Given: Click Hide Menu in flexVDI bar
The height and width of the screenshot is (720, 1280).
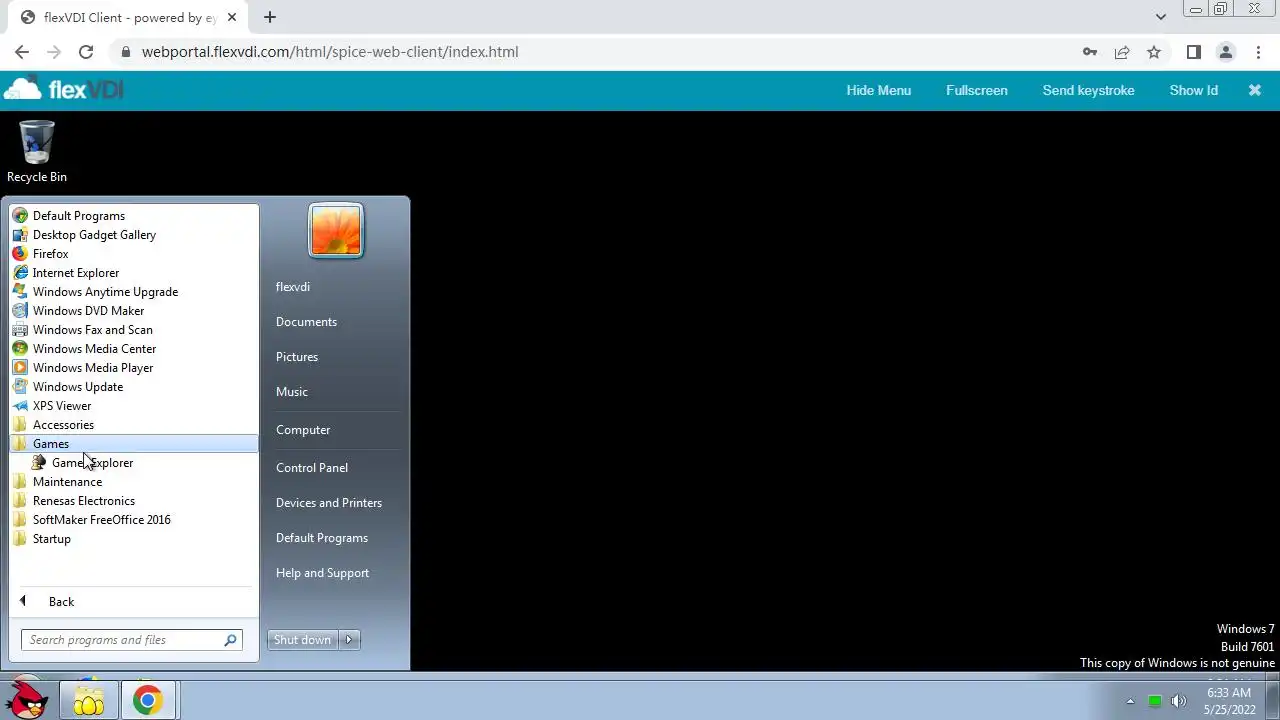Looking at the screenshot, I should 879,90.
